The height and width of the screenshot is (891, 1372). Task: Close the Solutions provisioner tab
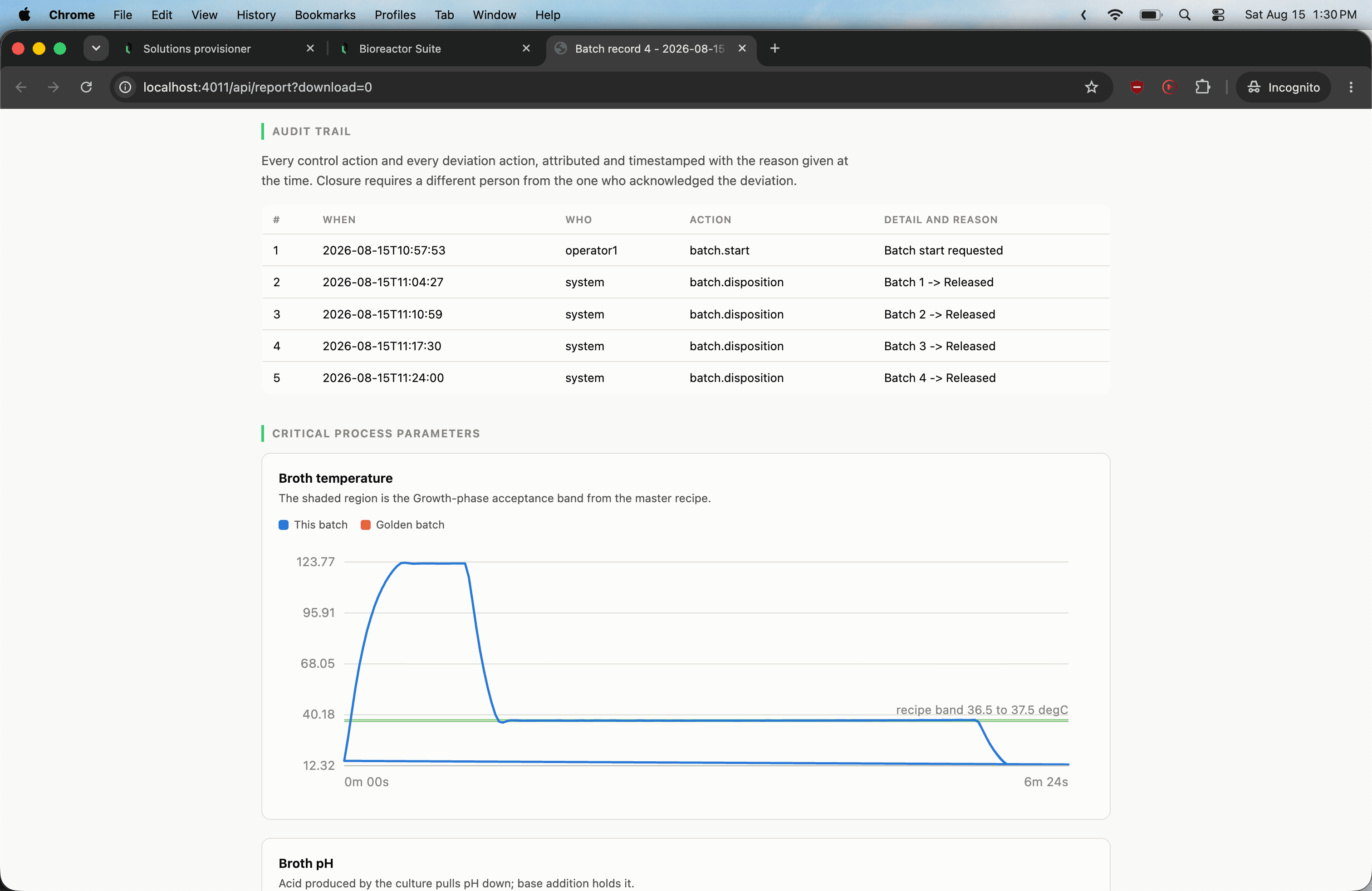(x=310, y=49)
